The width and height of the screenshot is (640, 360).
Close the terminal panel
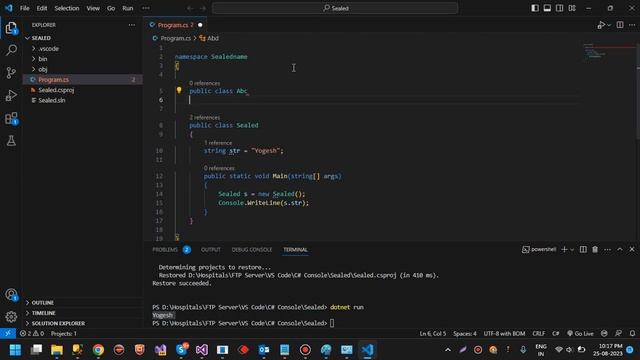click(632, 249)
